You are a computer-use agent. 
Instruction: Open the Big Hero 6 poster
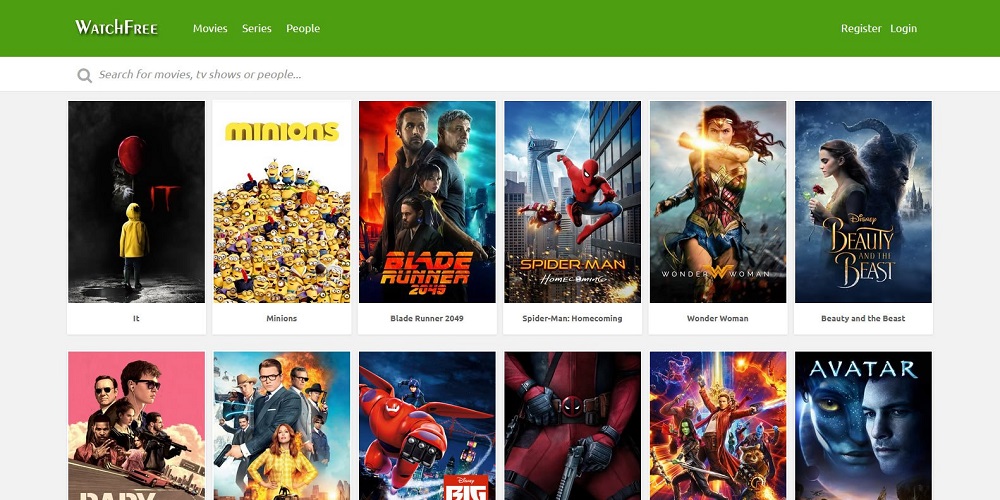427,425
